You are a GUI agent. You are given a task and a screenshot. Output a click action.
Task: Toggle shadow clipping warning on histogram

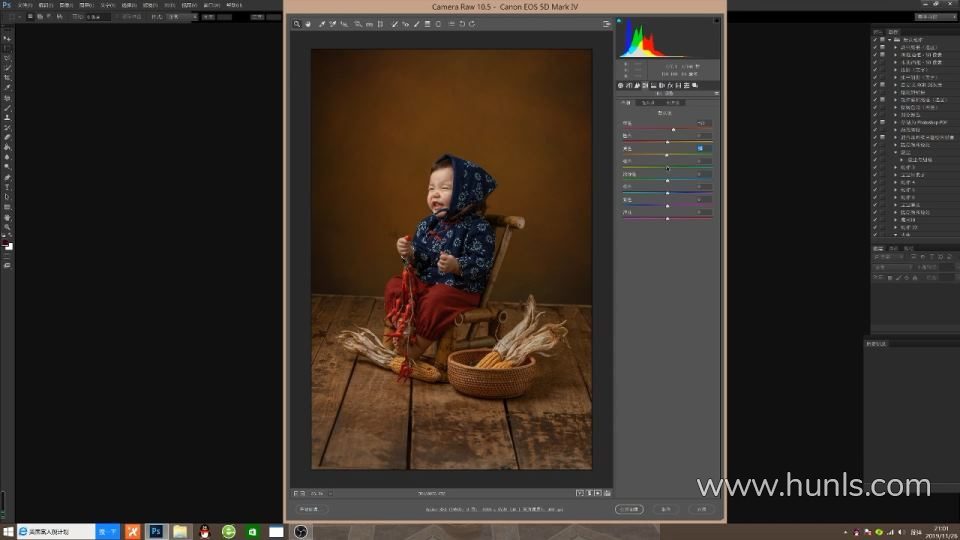click(620, 21)
